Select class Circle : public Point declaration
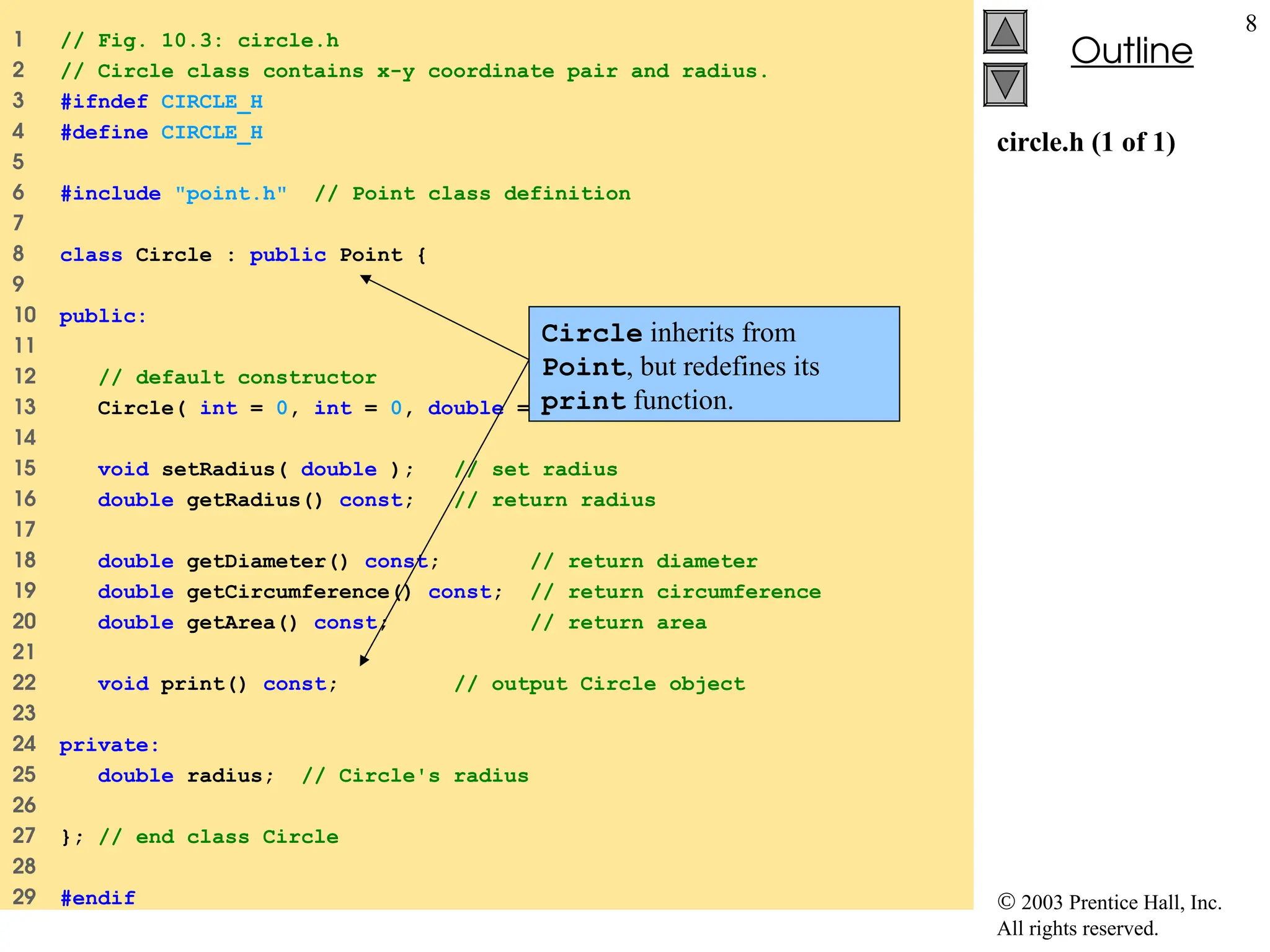The image size is (1270, 952). click(242, 255)
